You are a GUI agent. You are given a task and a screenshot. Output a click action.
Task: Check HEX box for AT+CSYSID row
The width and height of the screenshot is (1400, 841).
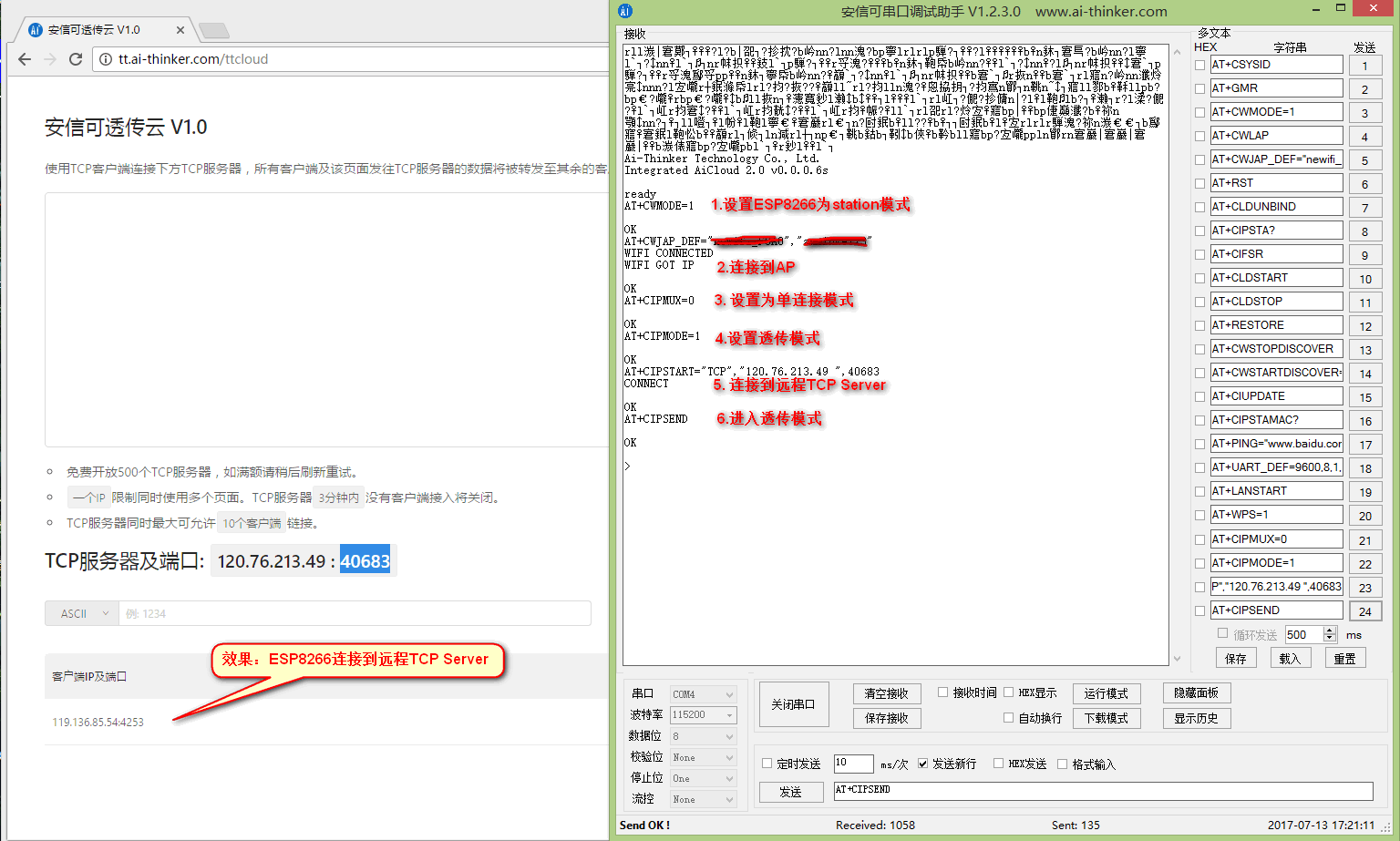(1200, 65)
